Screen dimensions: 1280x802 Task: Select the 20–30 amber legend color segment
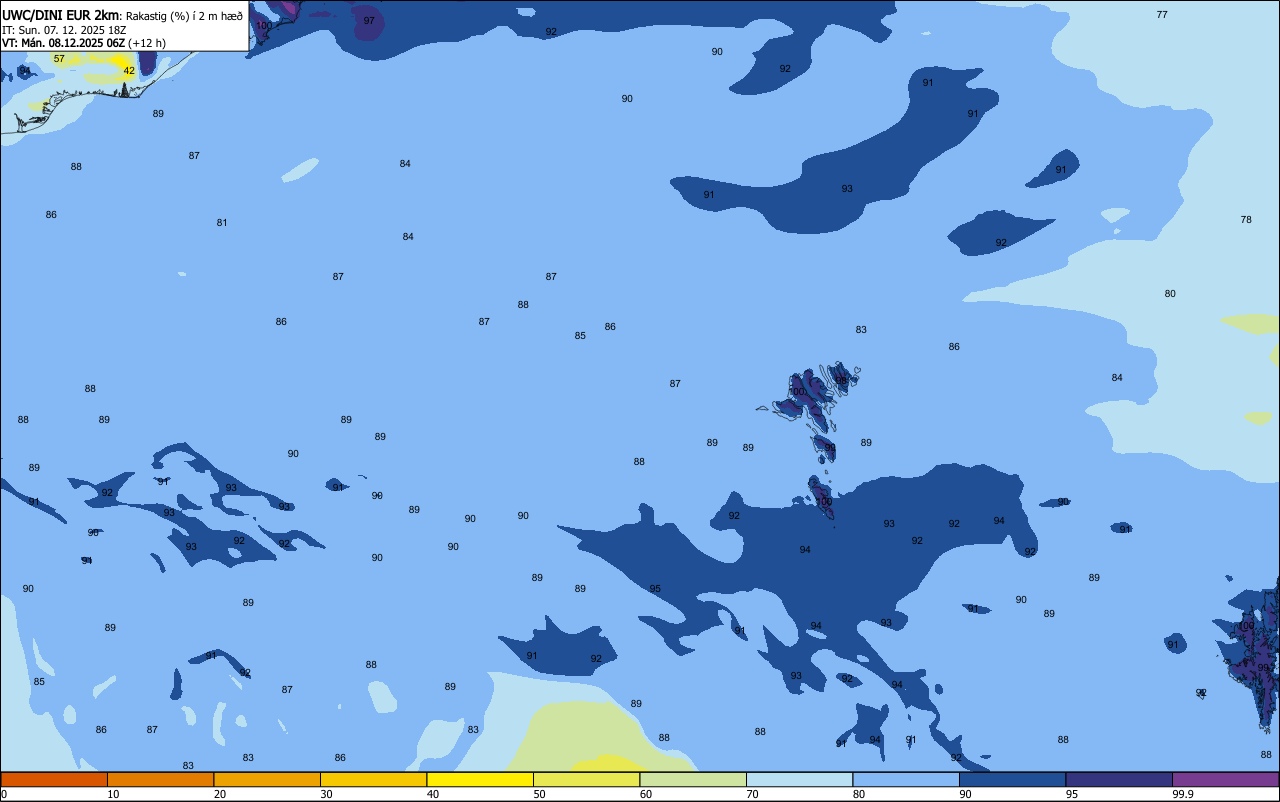(x=267, y=779)
